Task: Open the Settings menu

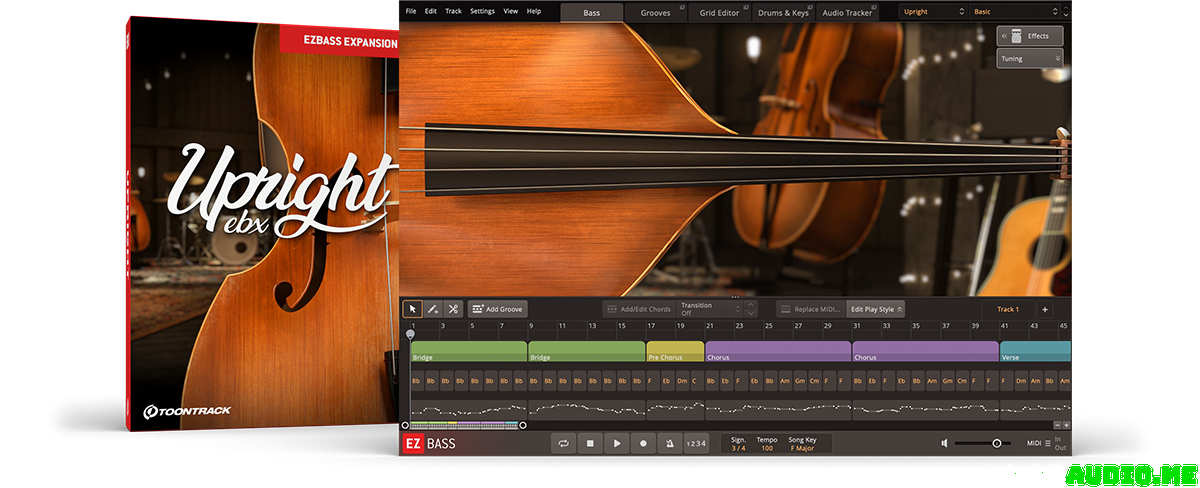Action: [x=482, y=11]
